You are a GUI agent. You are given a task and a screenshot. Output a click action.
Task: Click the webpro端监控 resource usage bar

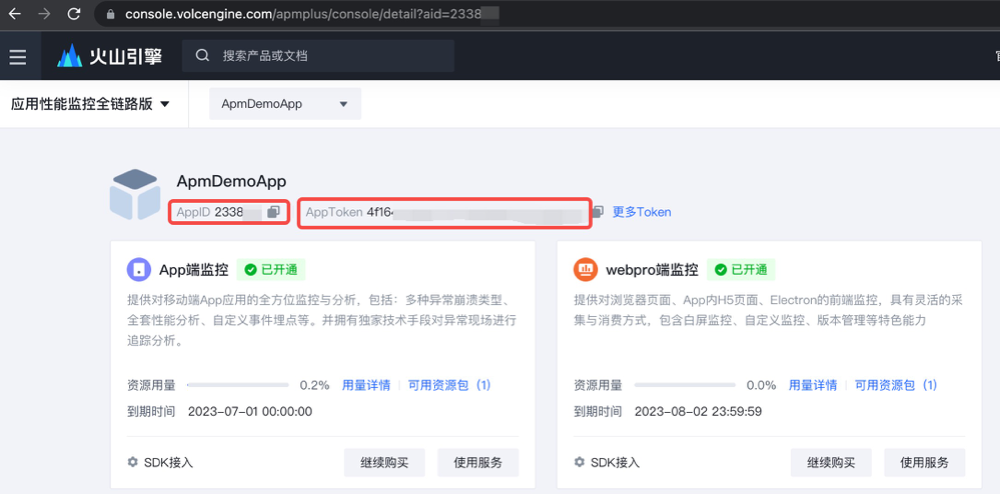tap(684, 385)
